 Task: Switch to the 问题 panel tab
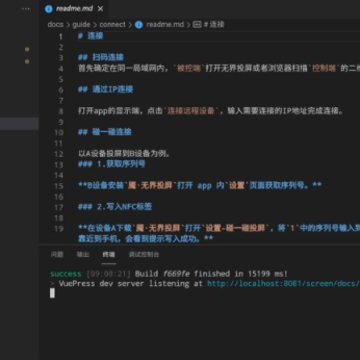[x=57, y=255]
